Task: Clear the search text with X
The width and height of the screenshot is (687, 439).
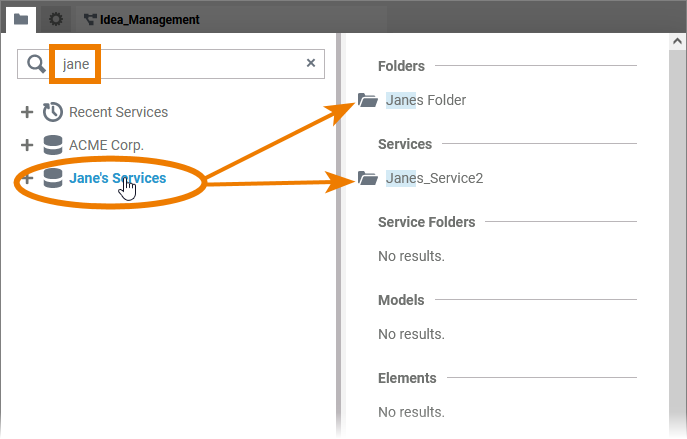Action: point(310,63)
